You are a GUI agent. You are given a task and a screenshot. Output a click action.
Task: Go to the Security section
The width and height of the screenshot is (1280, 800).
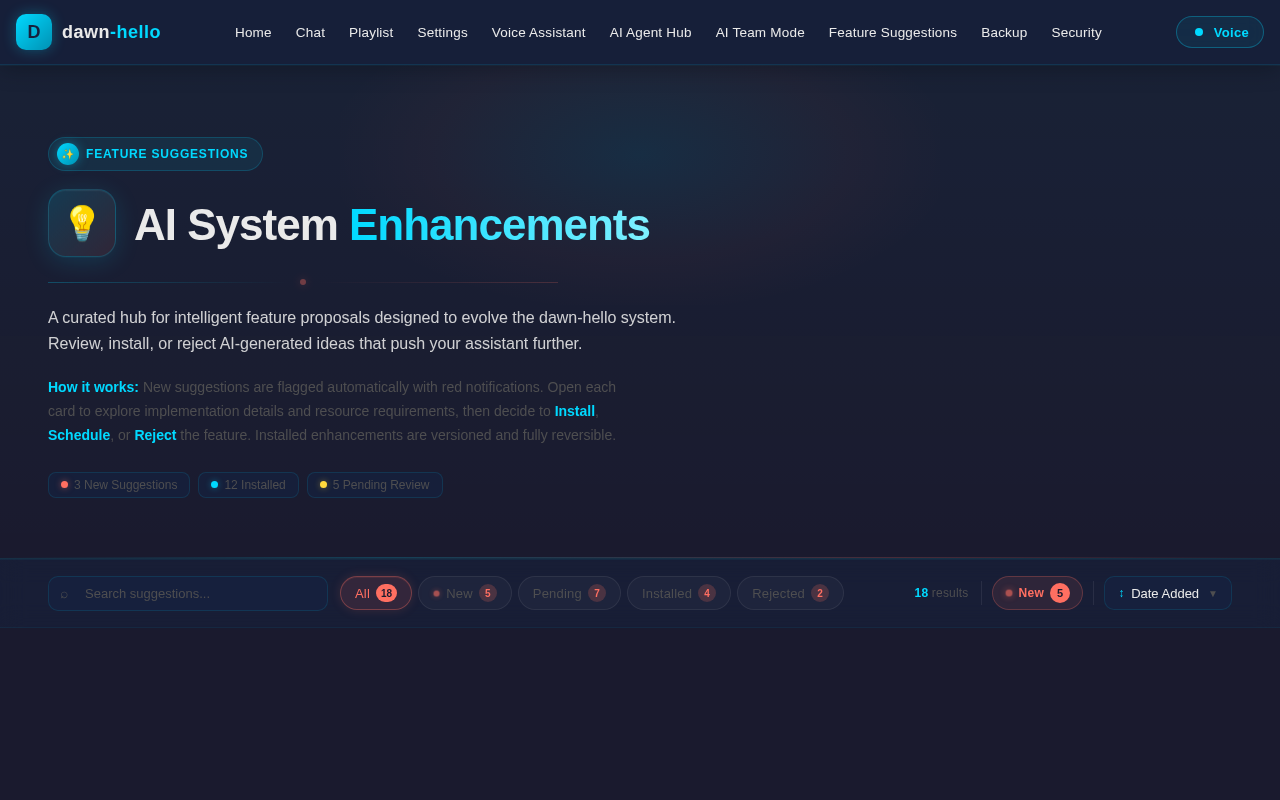coord(1076,32)
